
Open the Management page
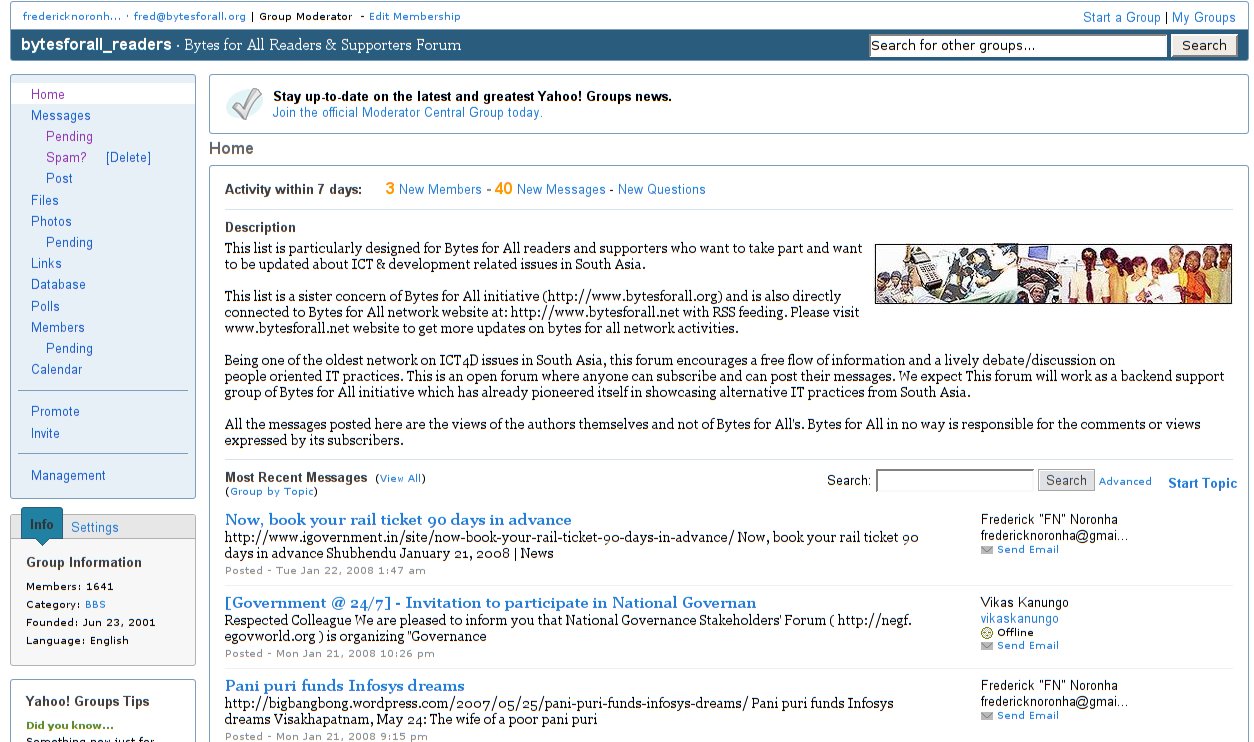[68, 475]
